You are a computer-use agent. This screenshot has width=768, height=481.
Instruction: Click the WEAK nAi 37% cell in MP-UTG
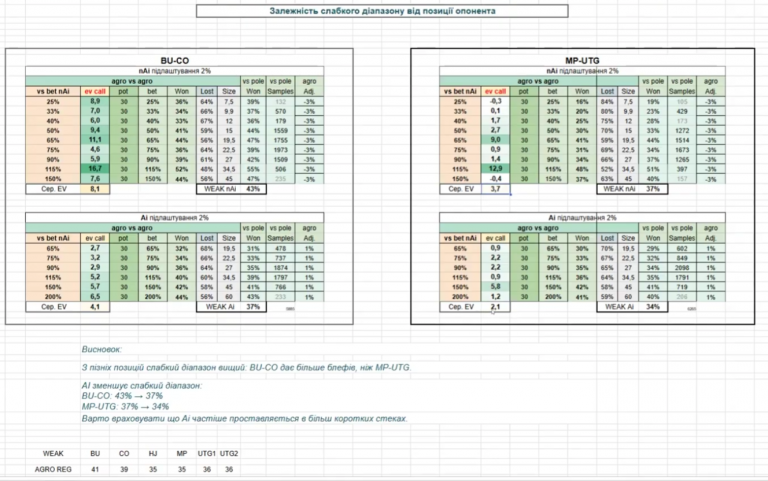click(x=632, y=189)
